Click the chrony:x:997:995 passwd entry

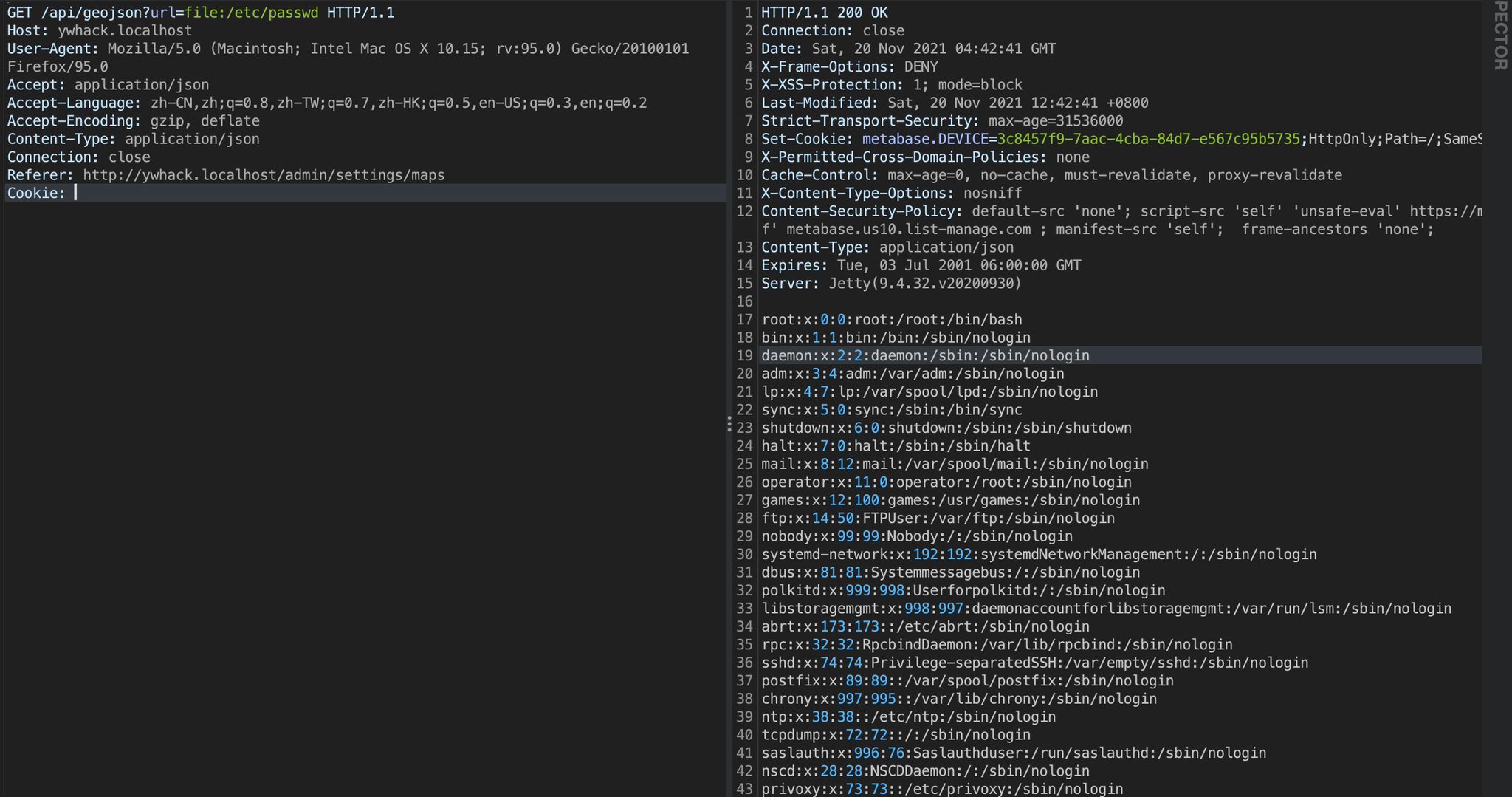coord(959,699)
